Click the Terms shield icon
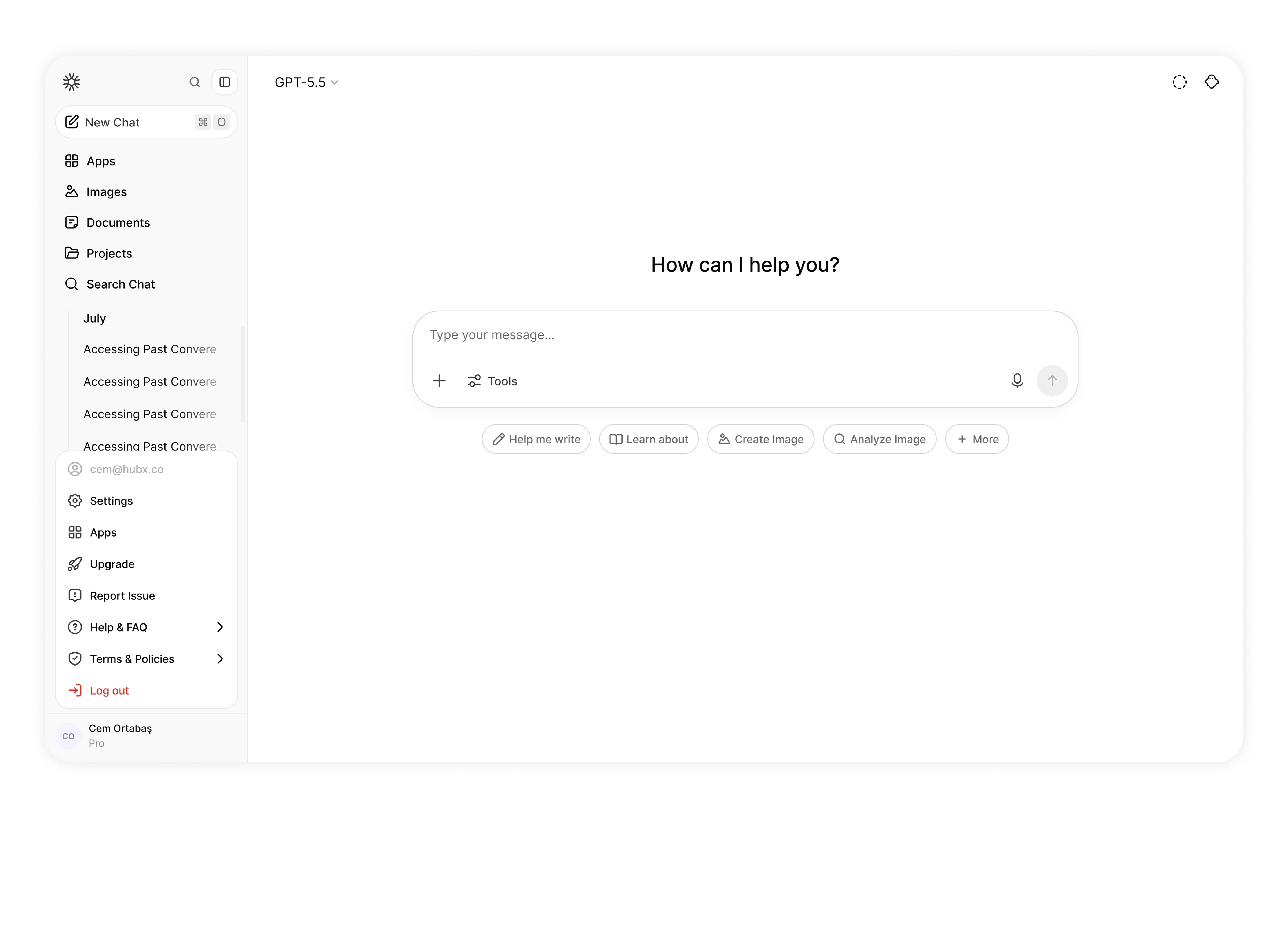Viewport: 1288px width, 934px height. click(x=75, y=659)
